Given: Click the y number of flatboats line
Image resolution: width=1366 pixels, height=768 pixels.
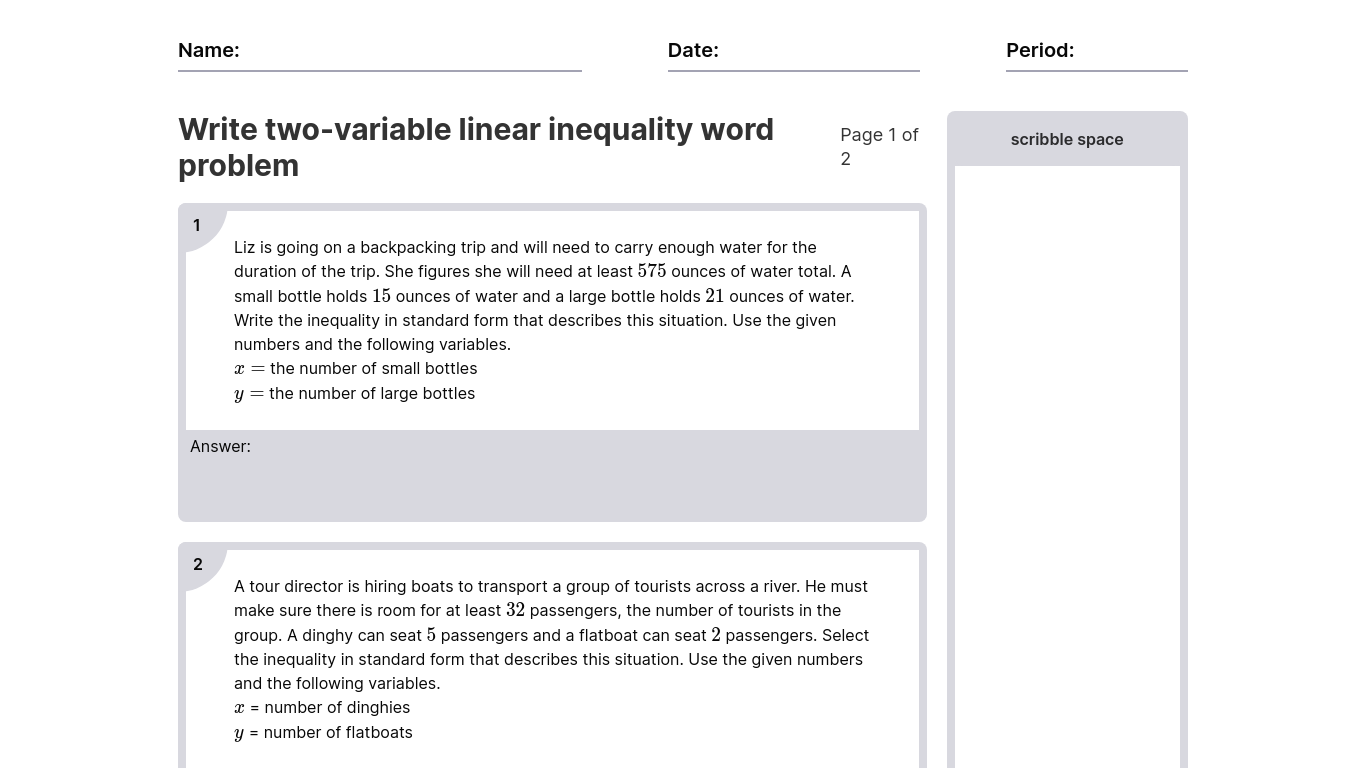Looking at the screenshot, I should pyautogui.click(x=323, y=733).
